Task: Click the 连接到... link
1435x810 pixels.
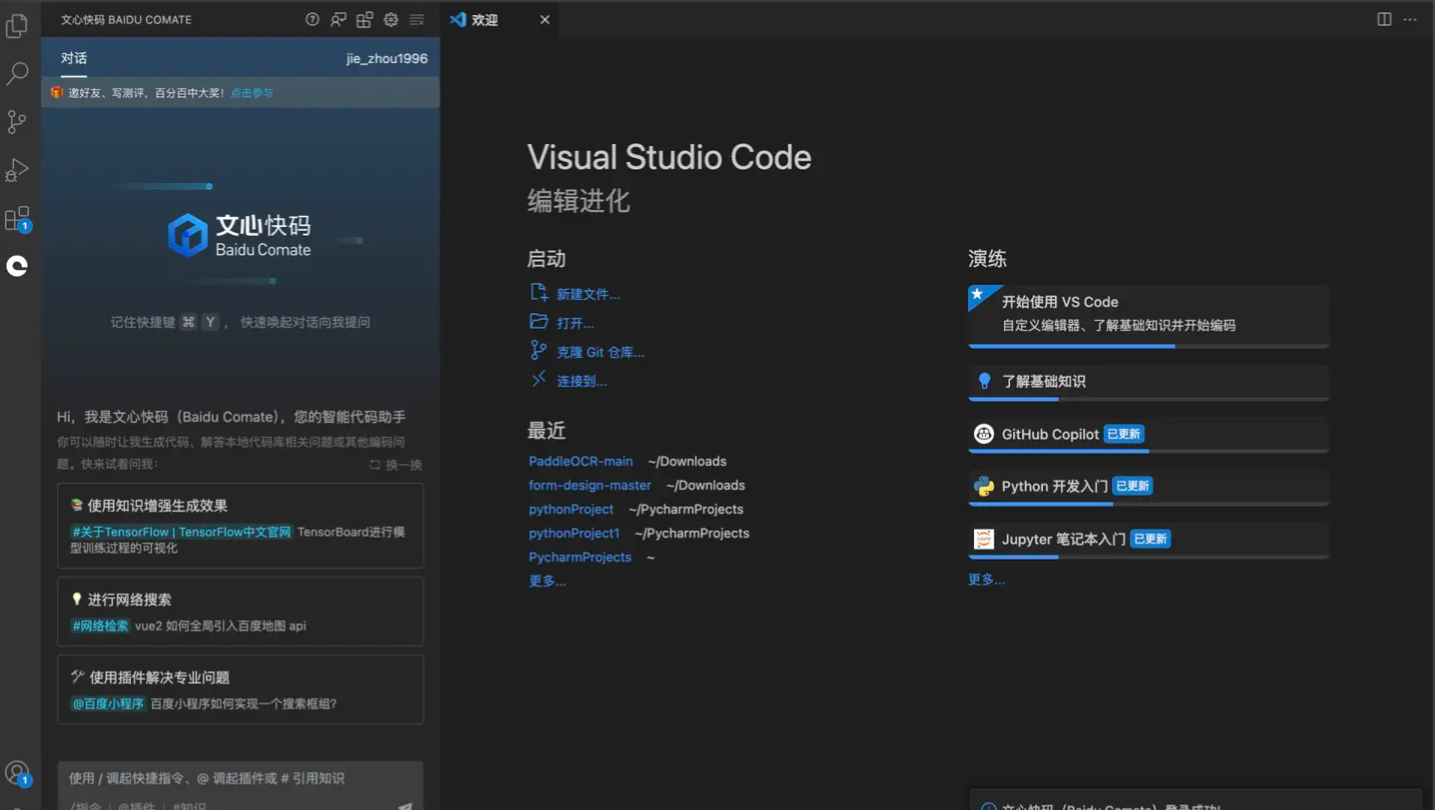Action: click(581, 381)
